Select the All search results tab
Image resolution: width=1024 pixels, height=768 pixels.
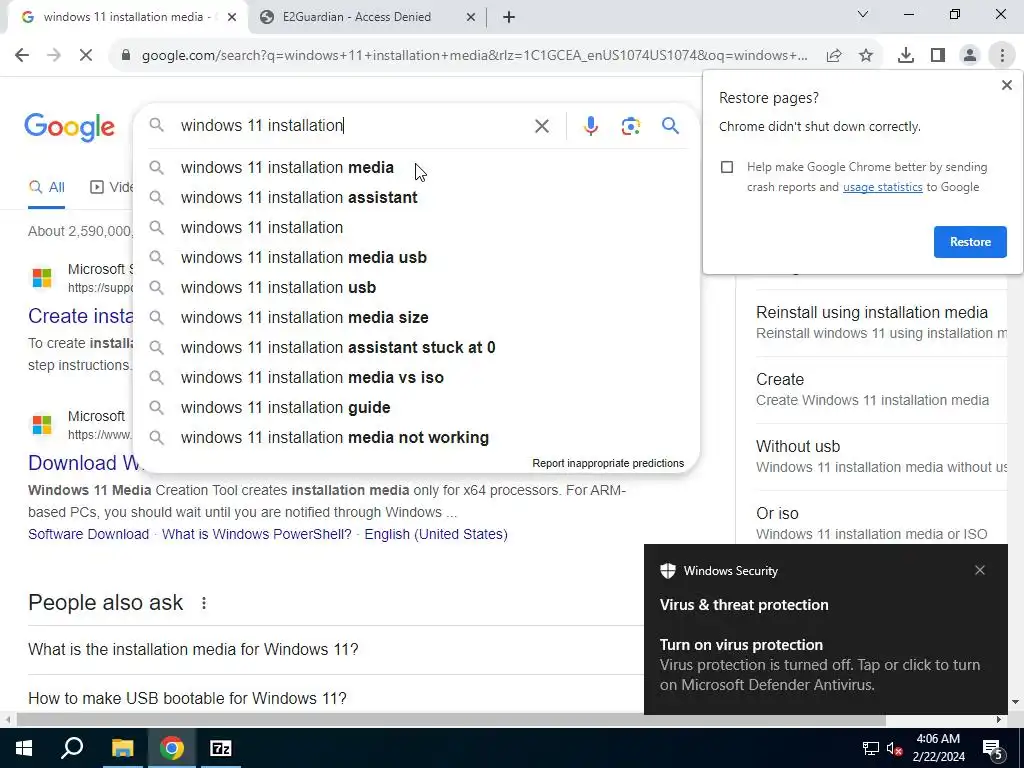(x=46, y=187)
